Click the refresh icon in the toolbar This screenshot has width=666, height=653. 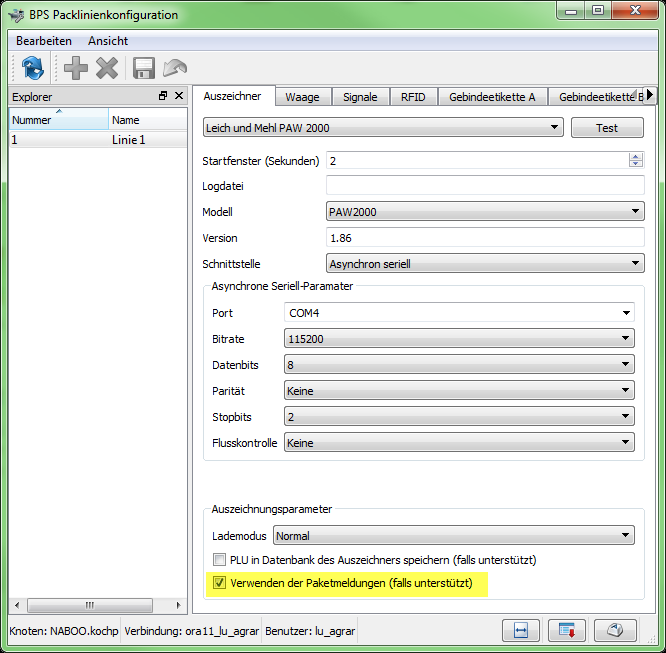click(32, 68)
